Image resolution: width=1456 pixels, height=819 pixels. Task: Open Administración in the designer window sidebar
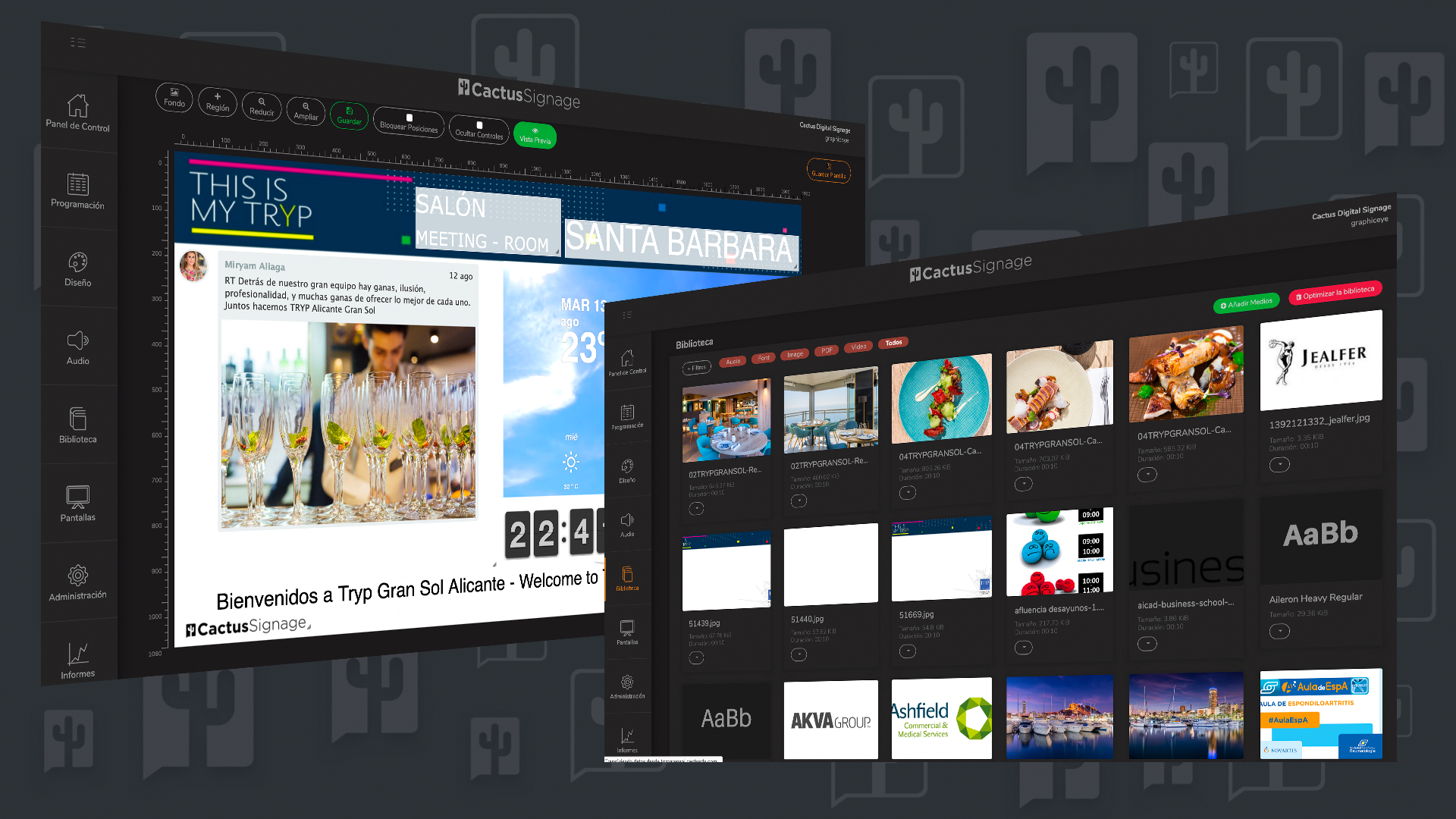coord(77,582)
